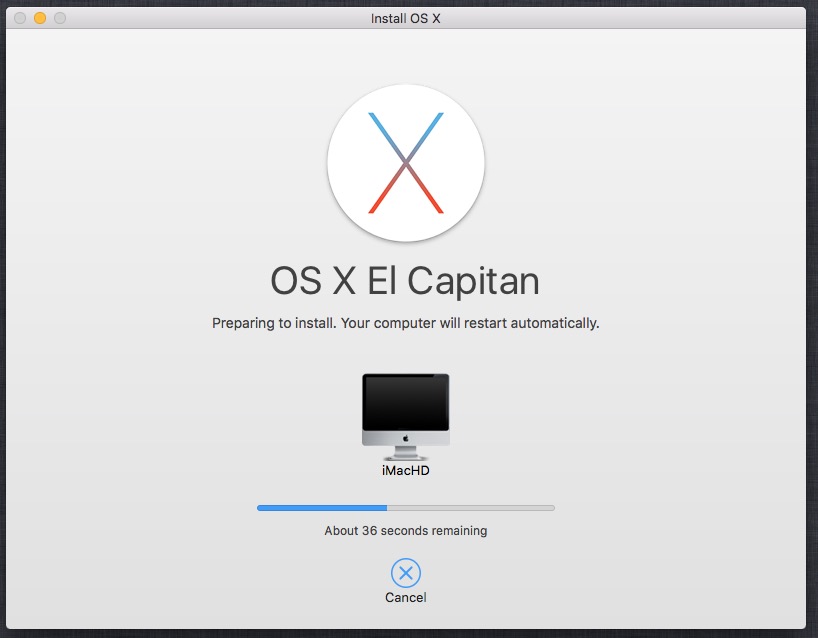Minimize the Install OS X window
This screenshot has width=818, height=638.
pyautogui.click(x=40, y=18)
